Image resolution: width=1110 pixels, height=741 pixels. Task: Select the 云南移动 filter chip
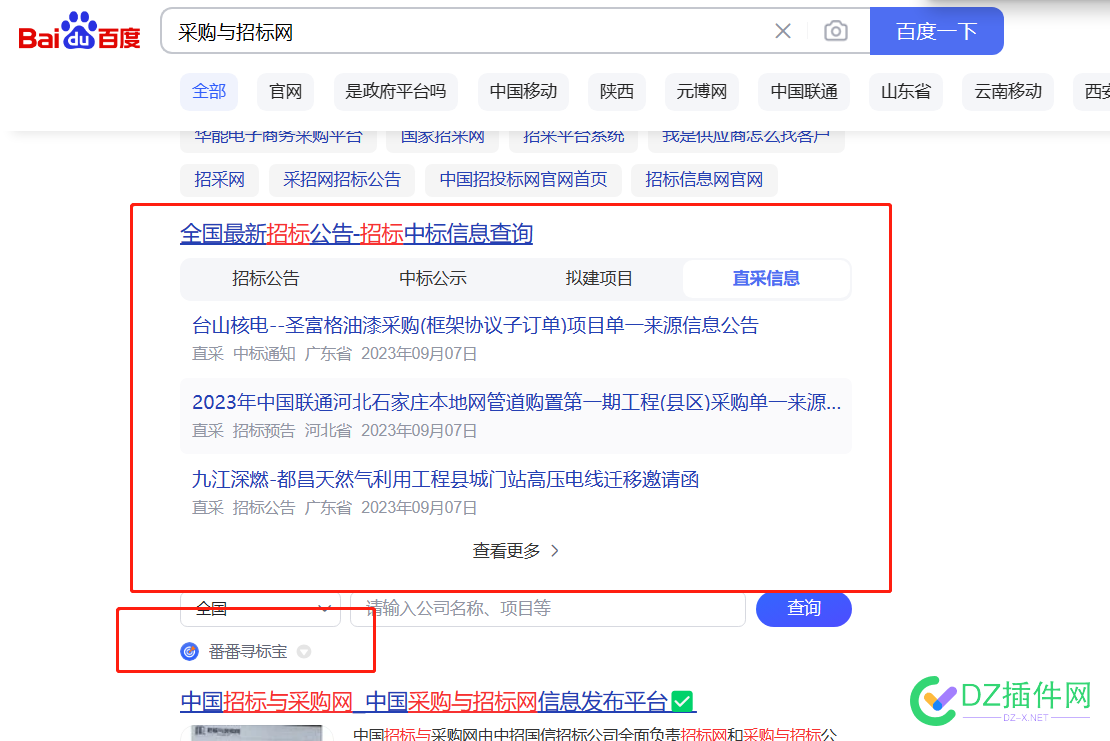[1007, 91]
